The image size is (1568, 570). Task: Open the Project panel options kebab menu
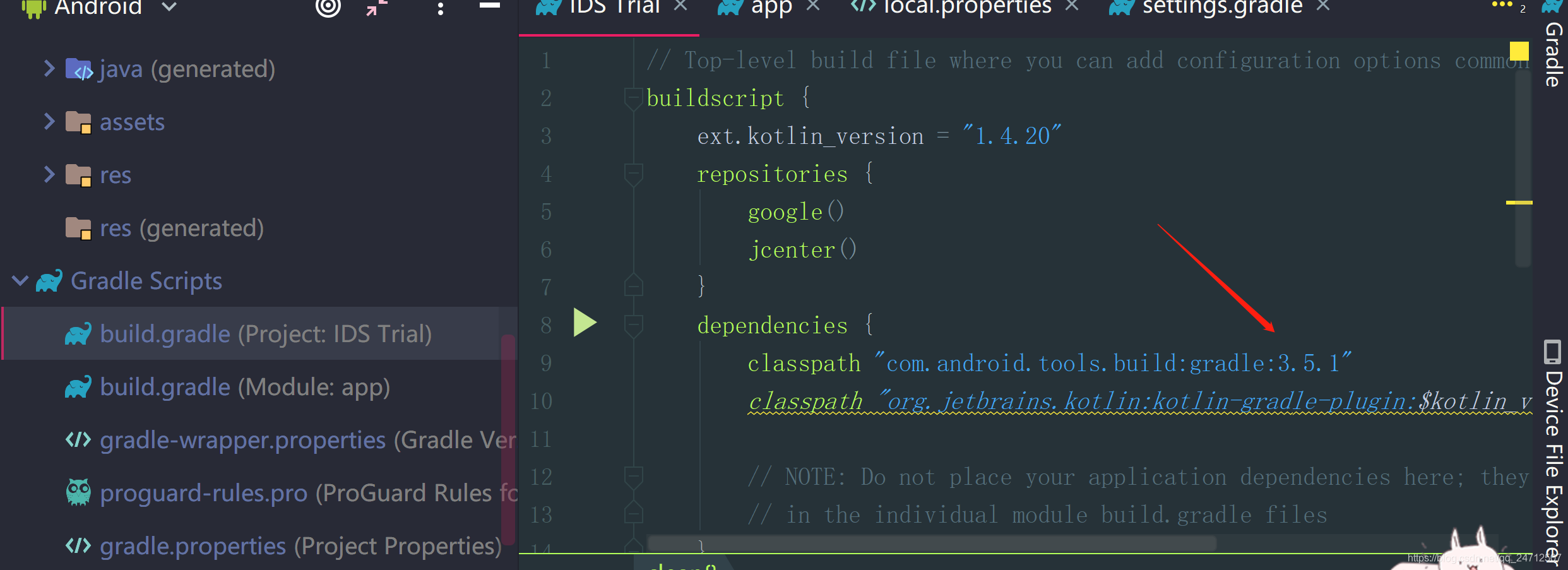tap(440, 8)
